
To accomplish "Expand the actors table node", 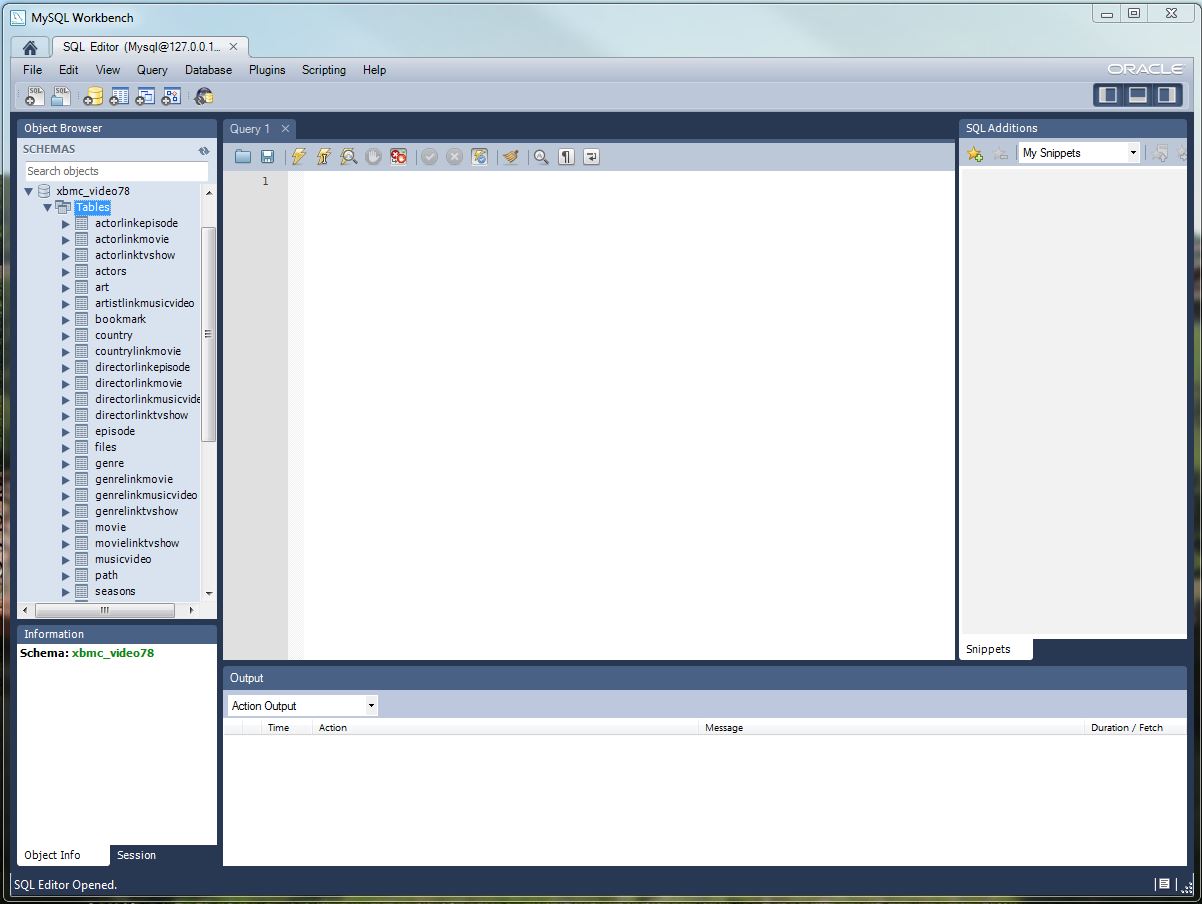I will 66,271.
